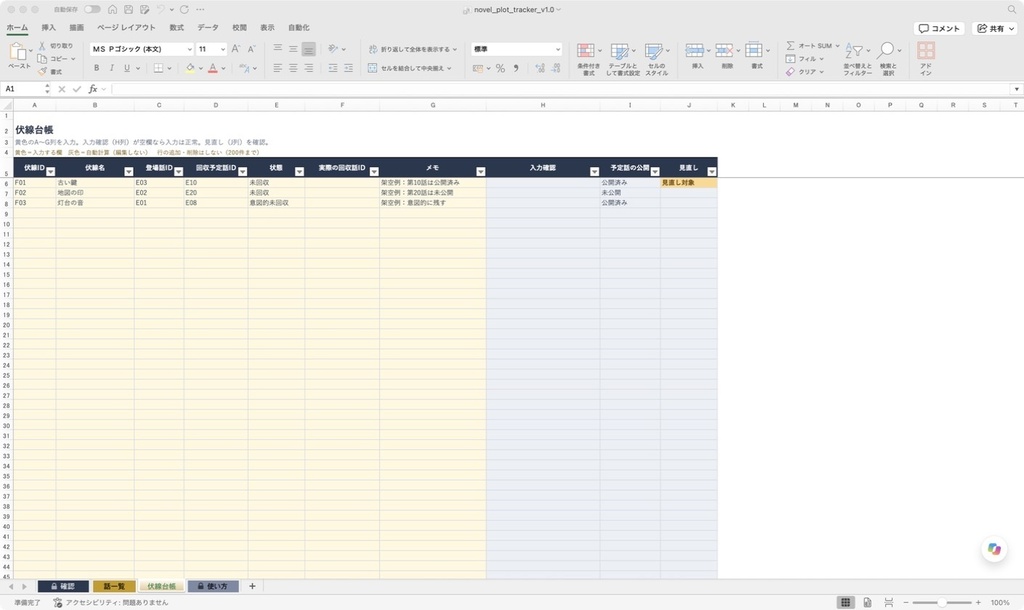Image resolution: width=1024 pixels, height=610 pixels.
Task: Open 条件付き書式 conditional formatting
Action: [x=588, y=59]
